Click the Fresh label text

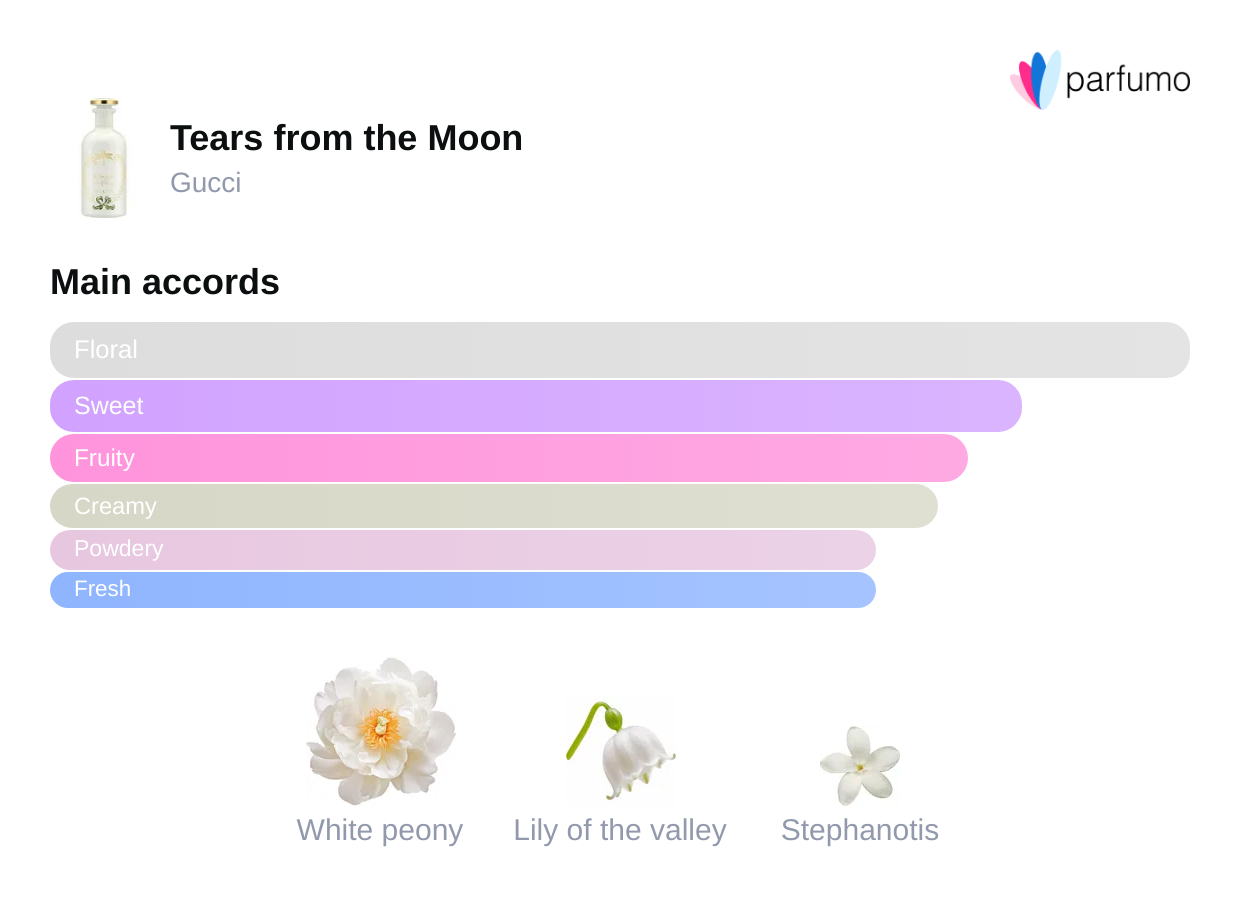(102, 589)
